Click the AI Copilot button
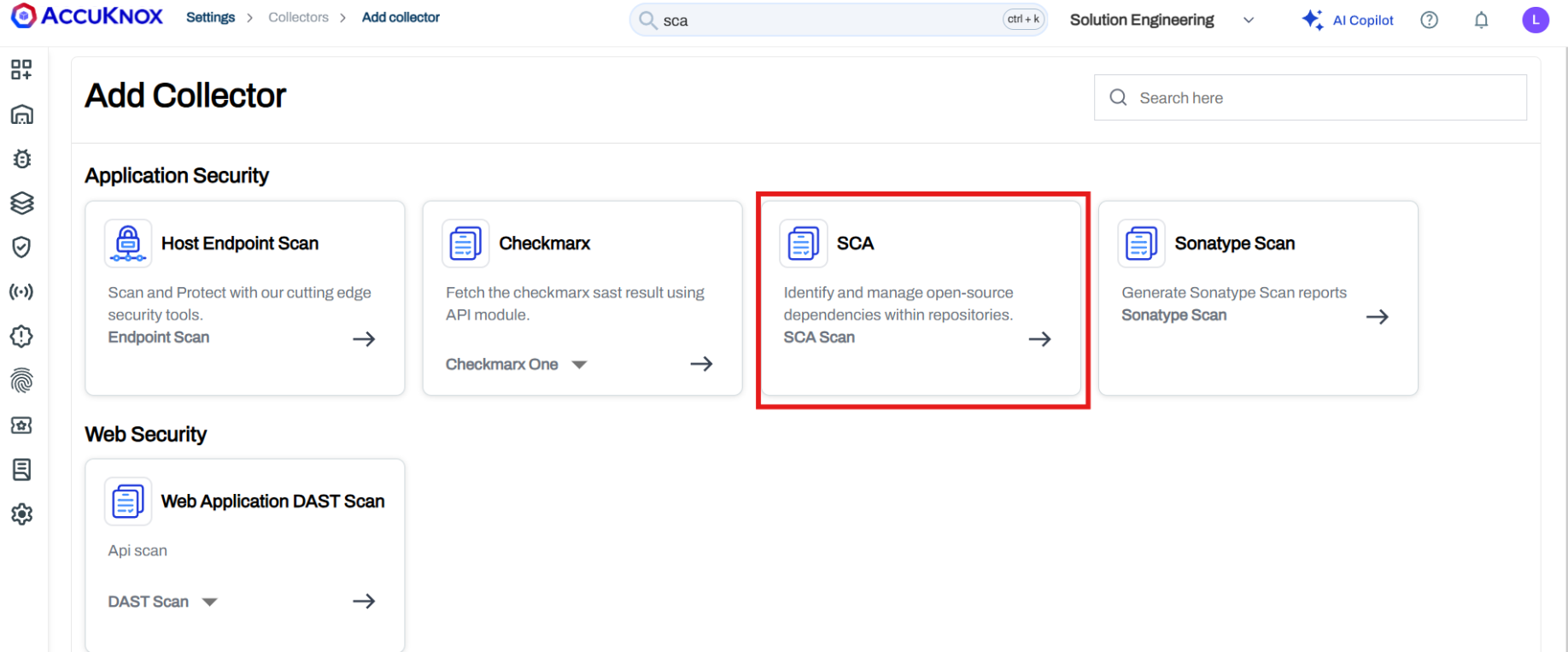The height and width of the screenshot is (652, 1568). (x=1348, y=21)
